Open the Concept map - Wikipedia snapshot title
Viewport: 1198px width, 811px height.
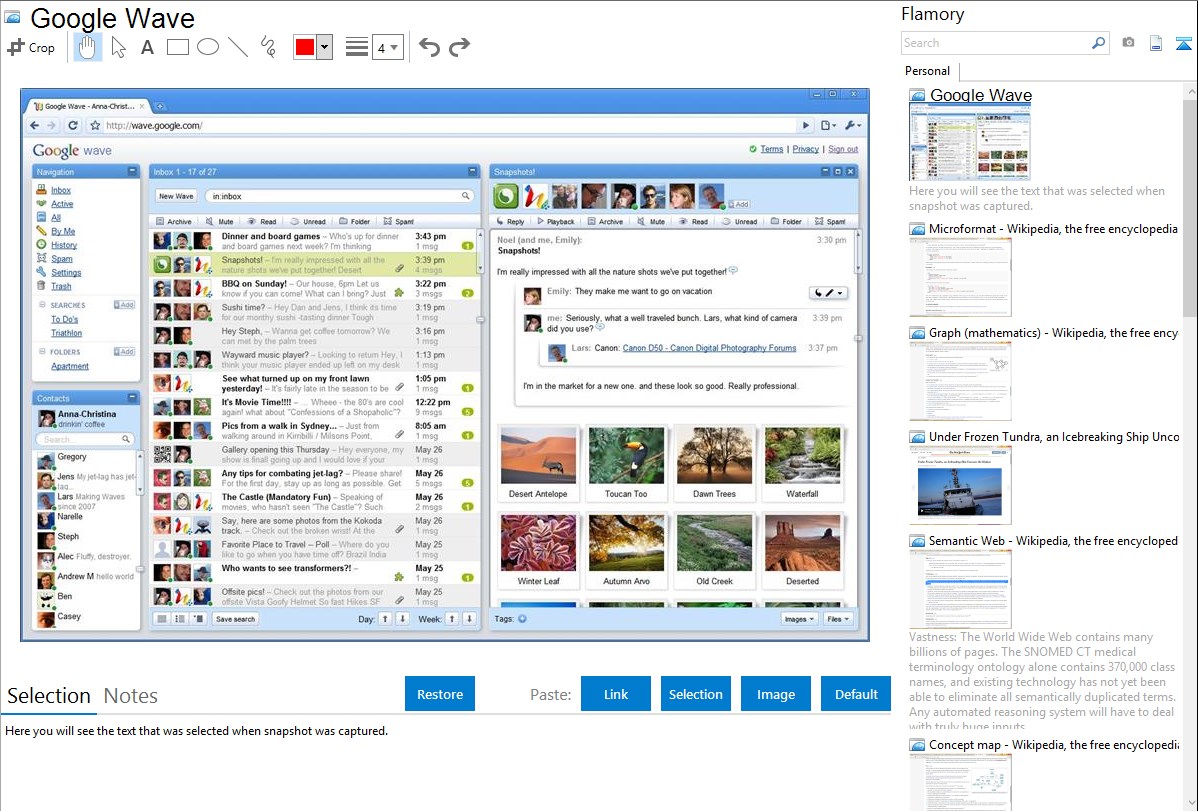1053,744
